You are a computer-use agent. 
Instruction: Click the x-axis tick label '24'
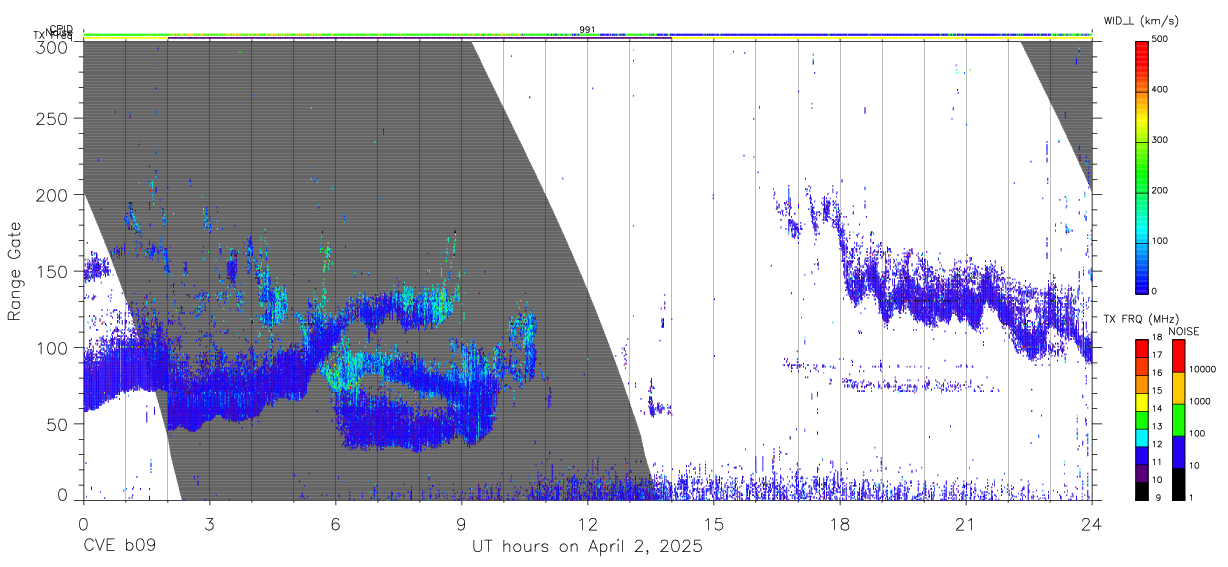pos(1091,524)
